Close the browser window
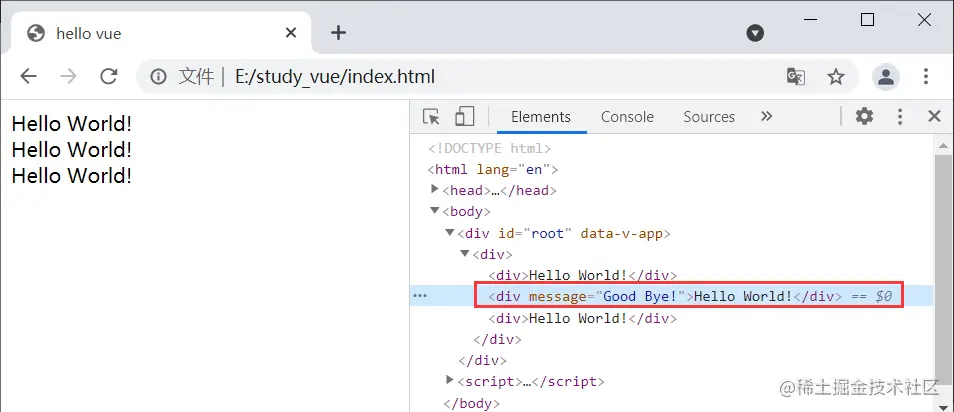954x412 pixels. (x=924, y=19)
